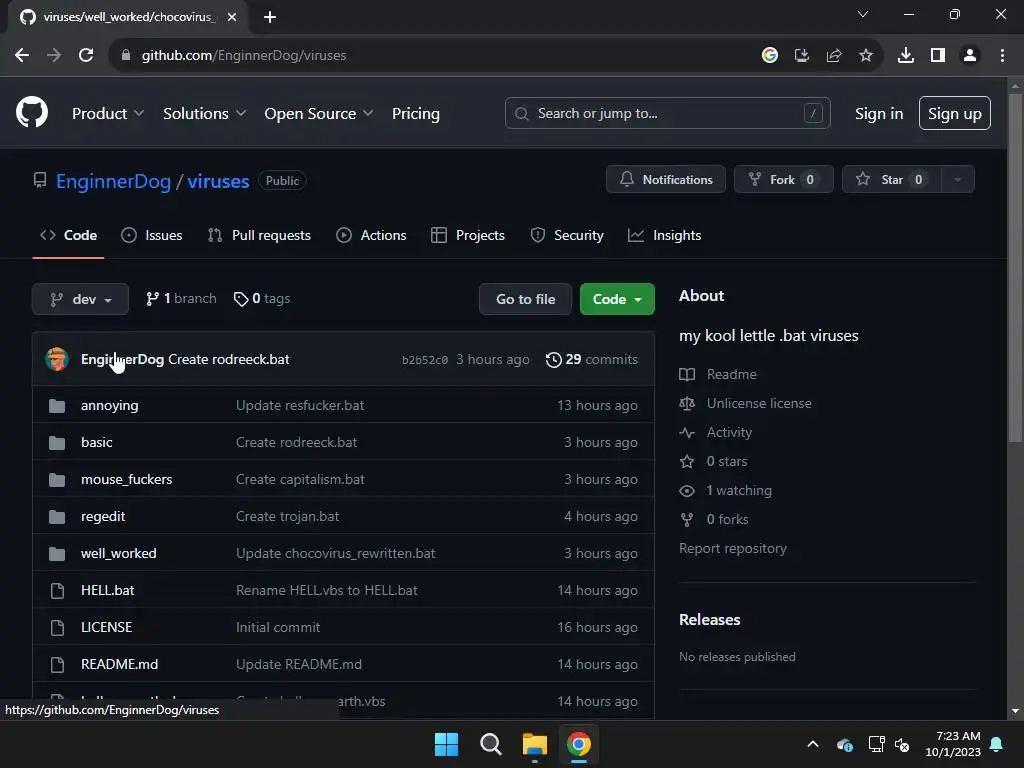Open Chrome three-dot menu

(1002, 56)
